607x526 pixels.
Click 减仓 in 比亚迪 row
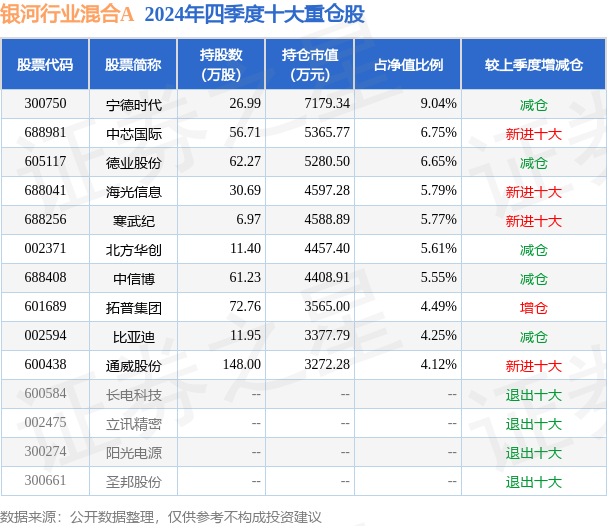pyautogui.click(x=533, y=337)
